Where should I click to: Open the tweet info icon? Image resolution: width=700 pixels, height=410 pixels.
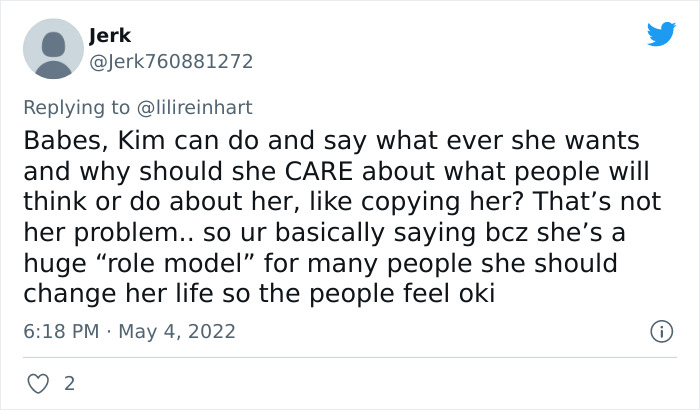point(660,330)
